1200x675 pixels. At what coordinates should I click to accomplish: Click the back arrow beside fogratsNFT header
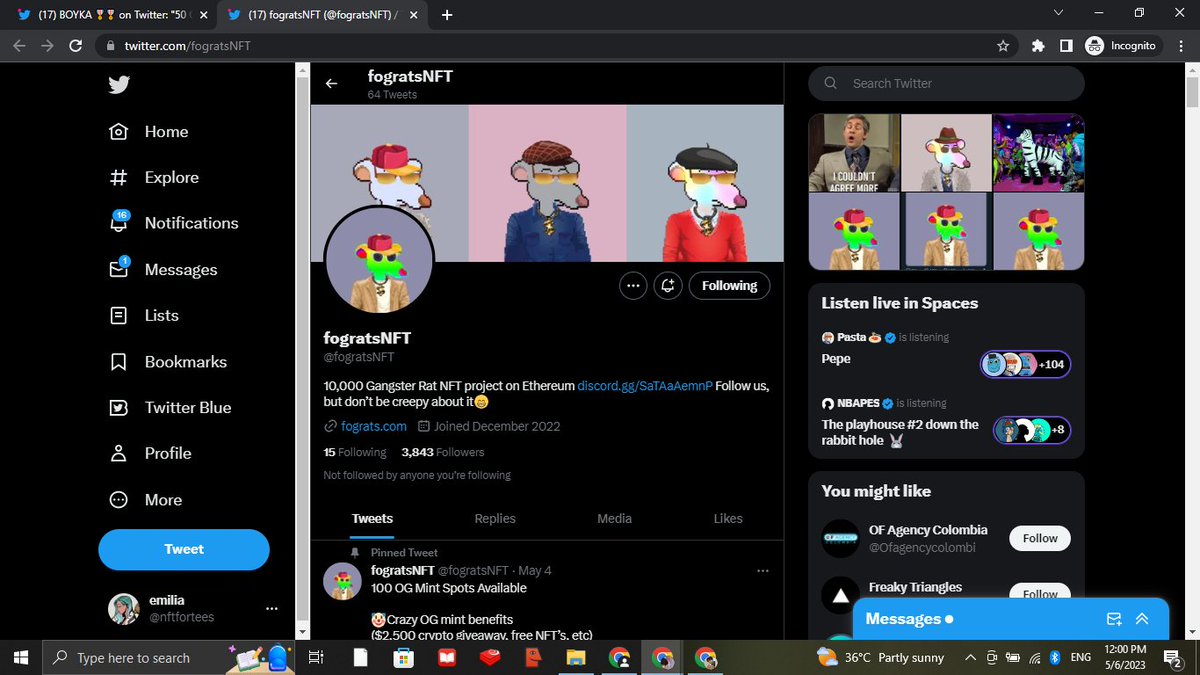pyautogui.click(x=332, y=84)
